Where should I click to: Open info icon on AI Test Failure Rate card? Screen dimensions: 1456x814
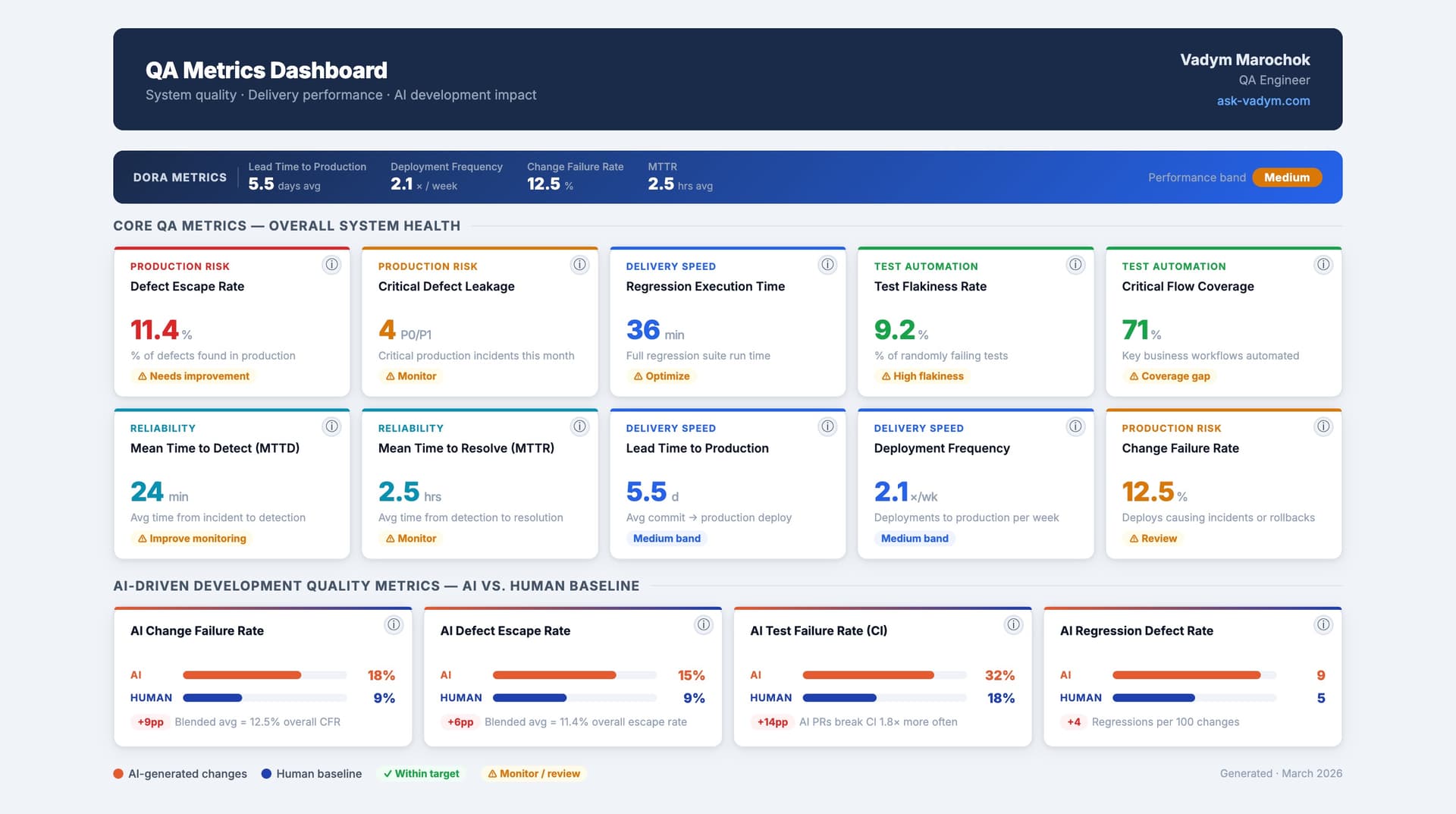coord(1013,625)
